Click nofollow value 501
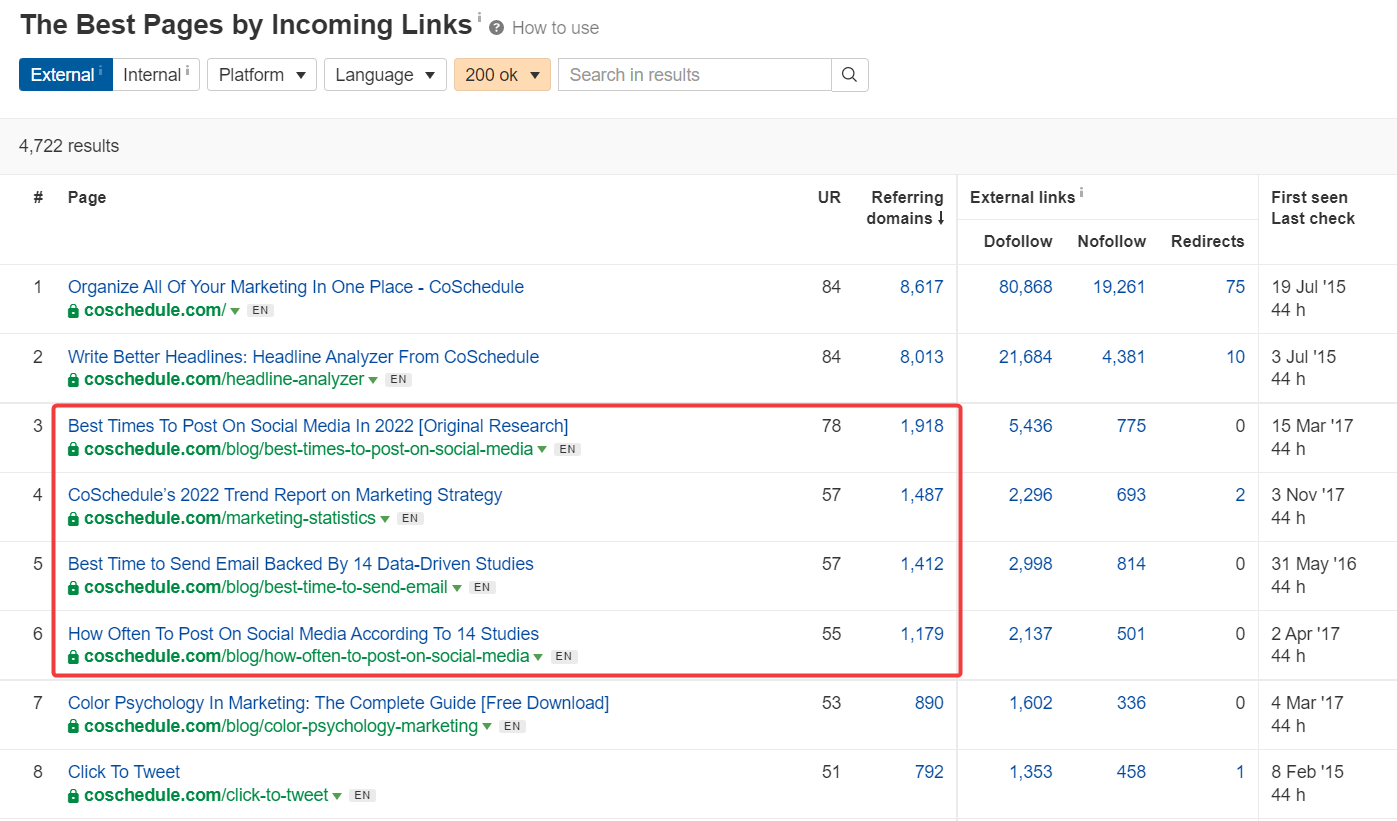This screenshot has width=1397, height=821. (1131, 634)
